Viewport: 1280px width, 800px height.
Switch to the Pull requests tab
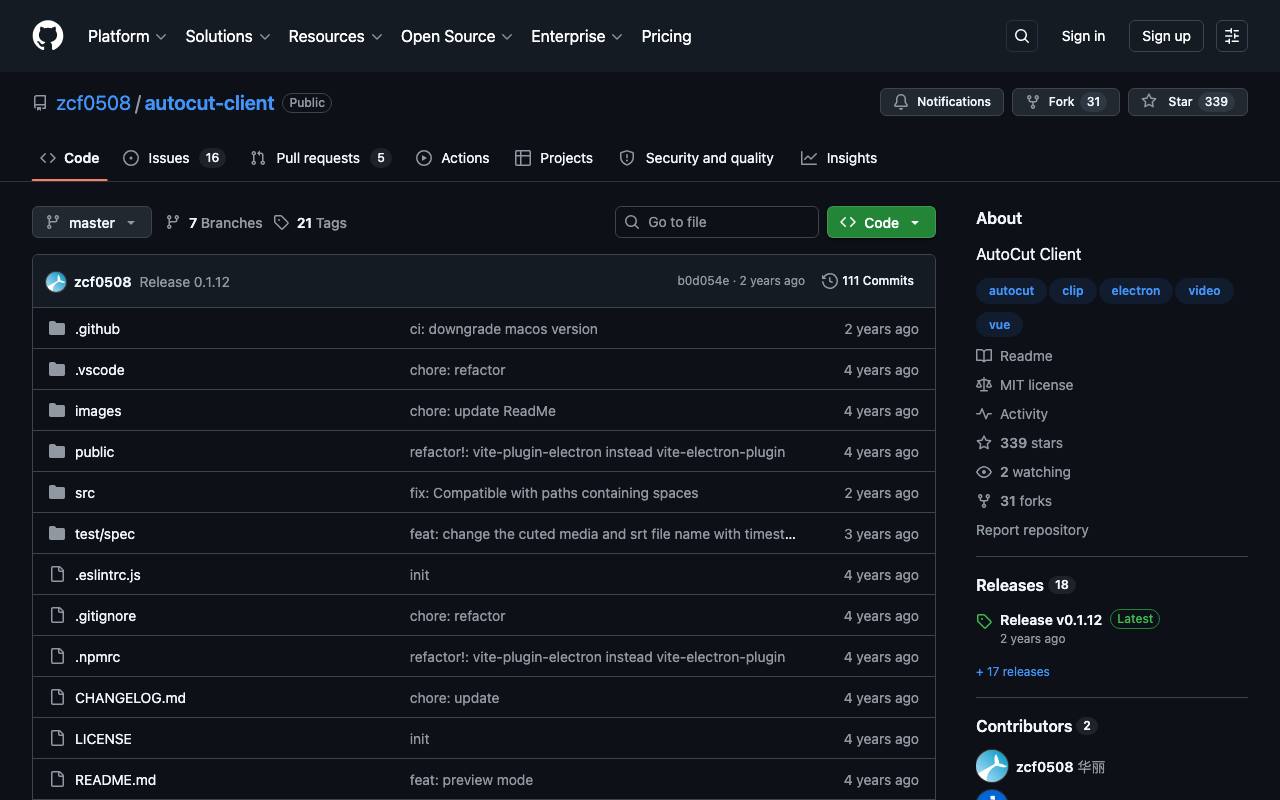click(x=319, y=158)
